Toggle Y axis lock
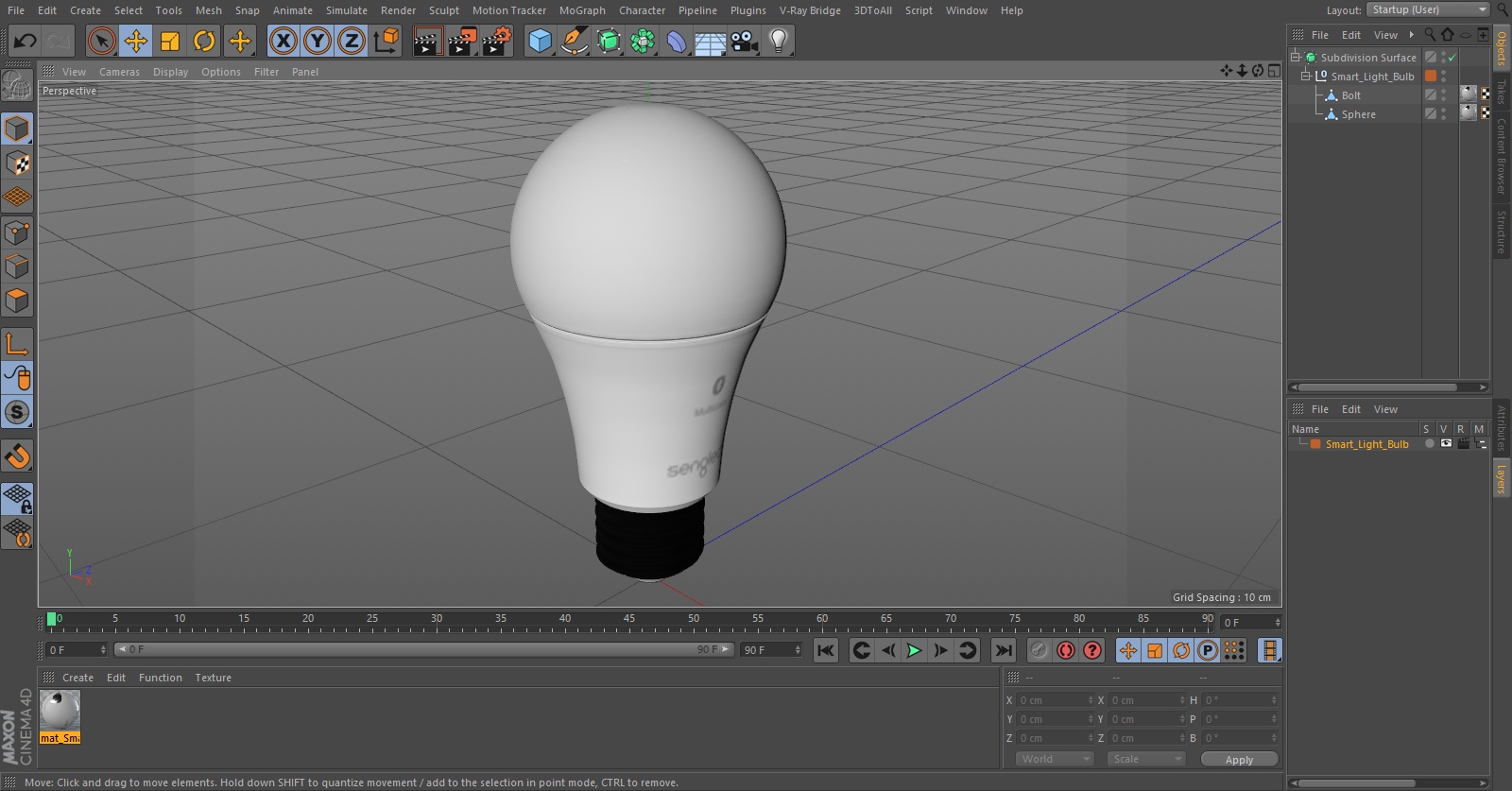The height and width of the screenshot is (791, 1512). [318, 41]
